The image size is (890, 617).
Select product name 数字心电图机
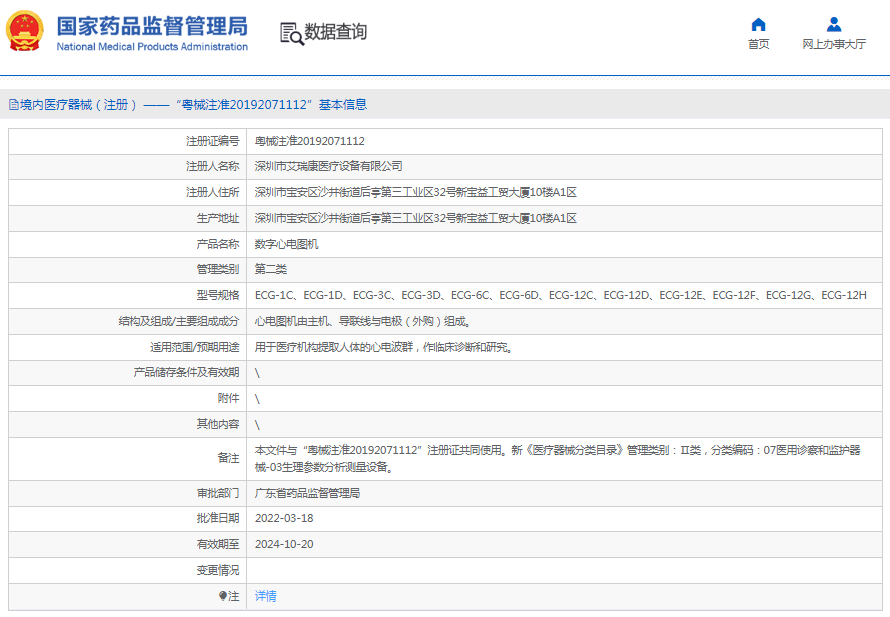(286, 244)
